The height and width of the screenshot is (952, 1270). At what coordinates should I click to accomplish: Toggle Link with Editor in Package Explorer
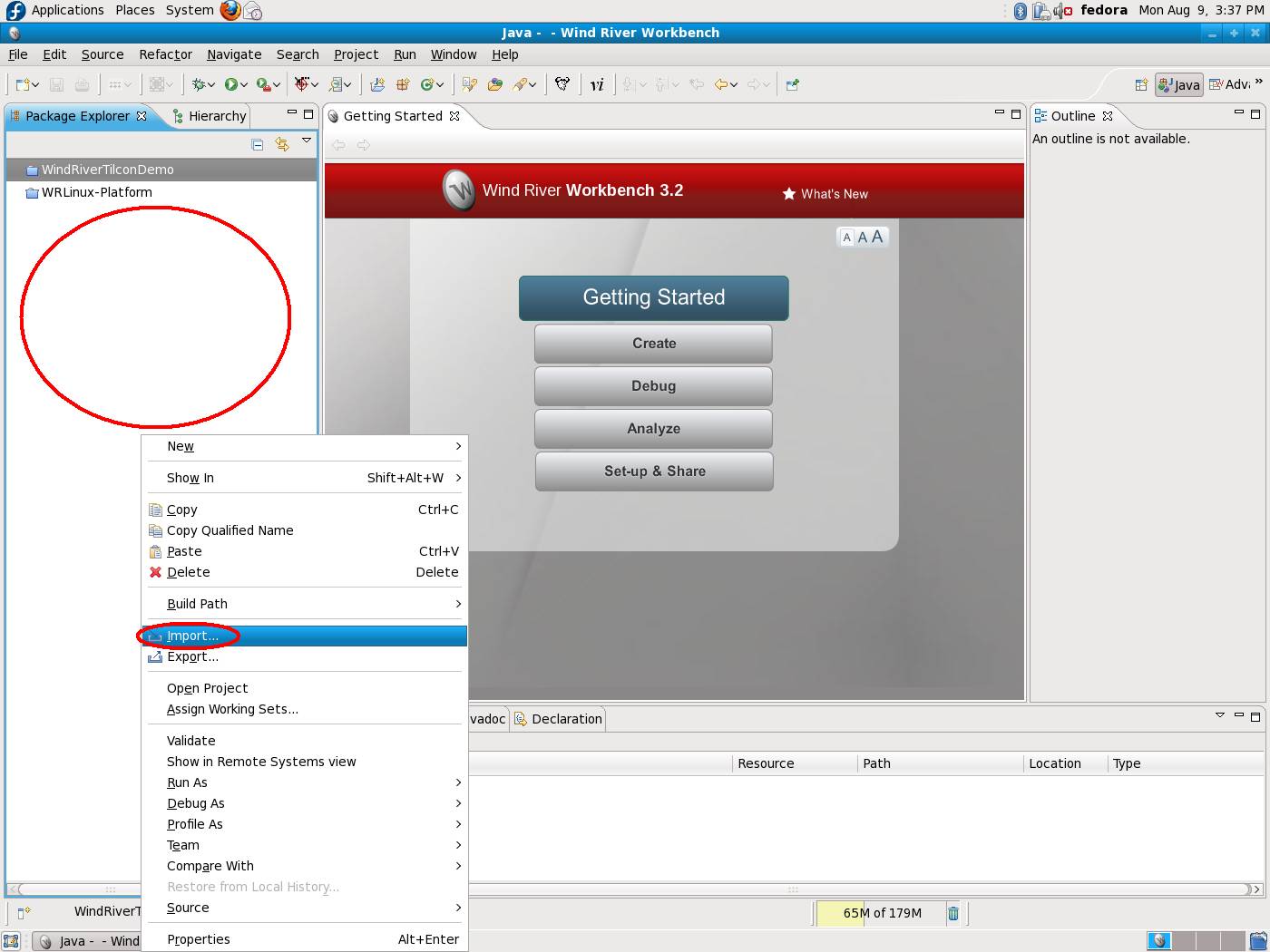point(282,144)
